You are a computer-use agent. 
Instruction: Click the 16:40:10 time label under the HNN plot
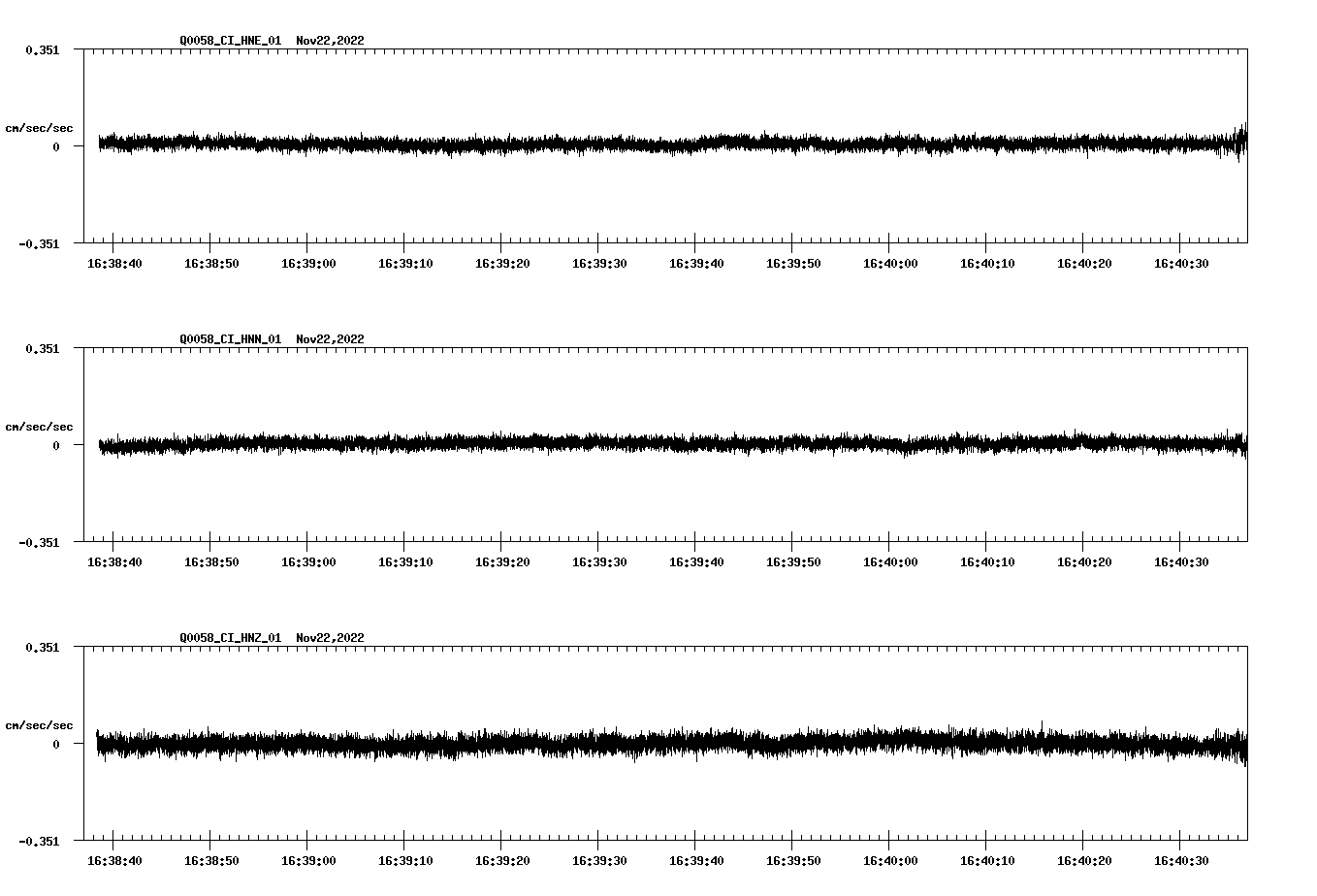tap(987, 562)
